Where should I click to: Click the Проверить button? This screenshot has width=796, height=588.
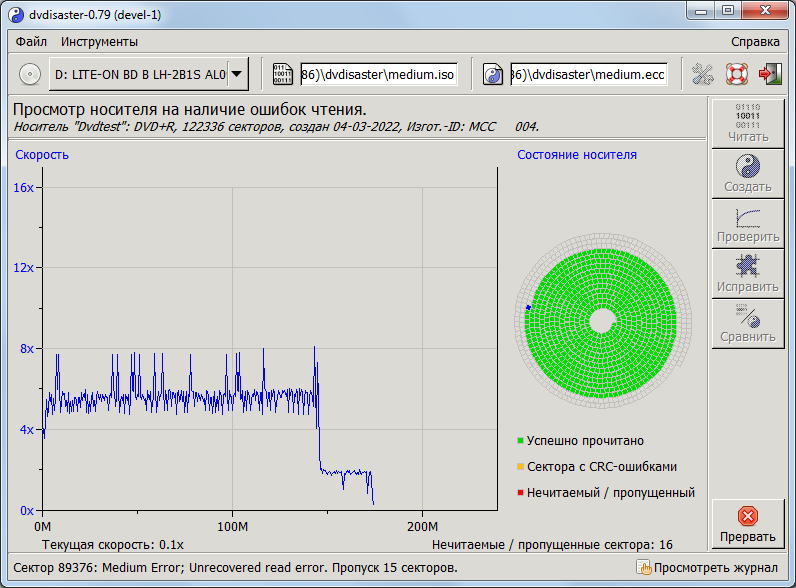pos(747,223)
